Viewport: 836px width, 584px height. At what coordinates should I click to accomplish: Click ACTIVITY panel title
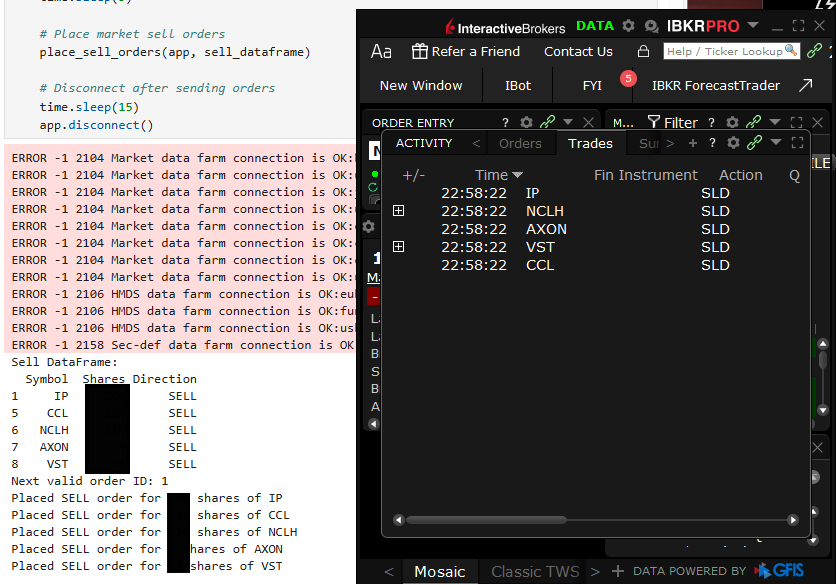point(424,143)
